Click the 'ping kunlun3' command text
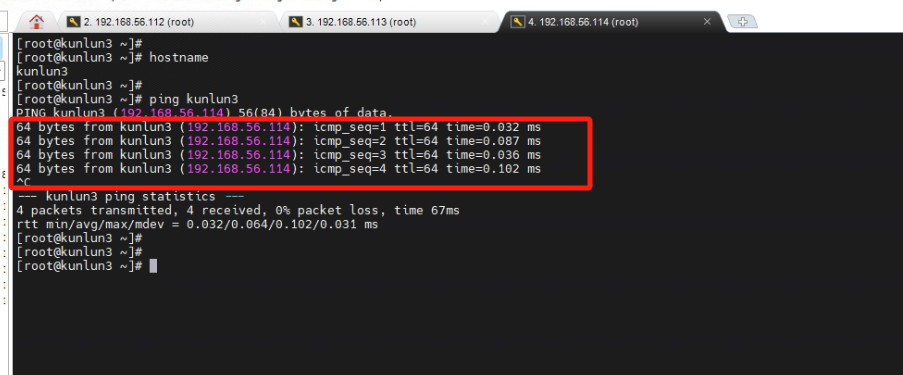903x375 pixels. click(x=194, y=99)
